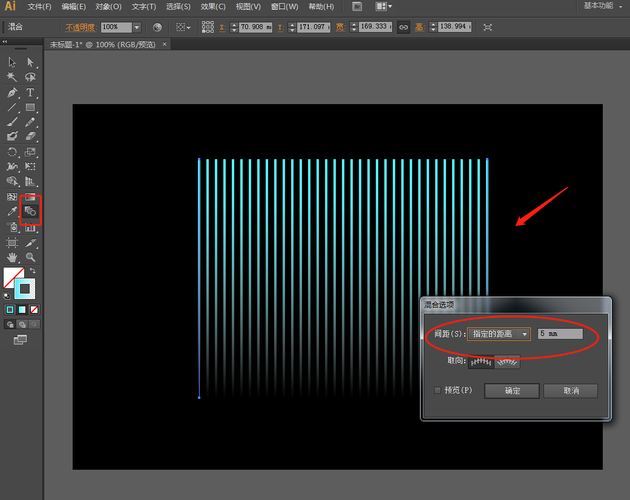Swap fill and stroke colors
Screen dimensions: 630x500
click(33, 271)
